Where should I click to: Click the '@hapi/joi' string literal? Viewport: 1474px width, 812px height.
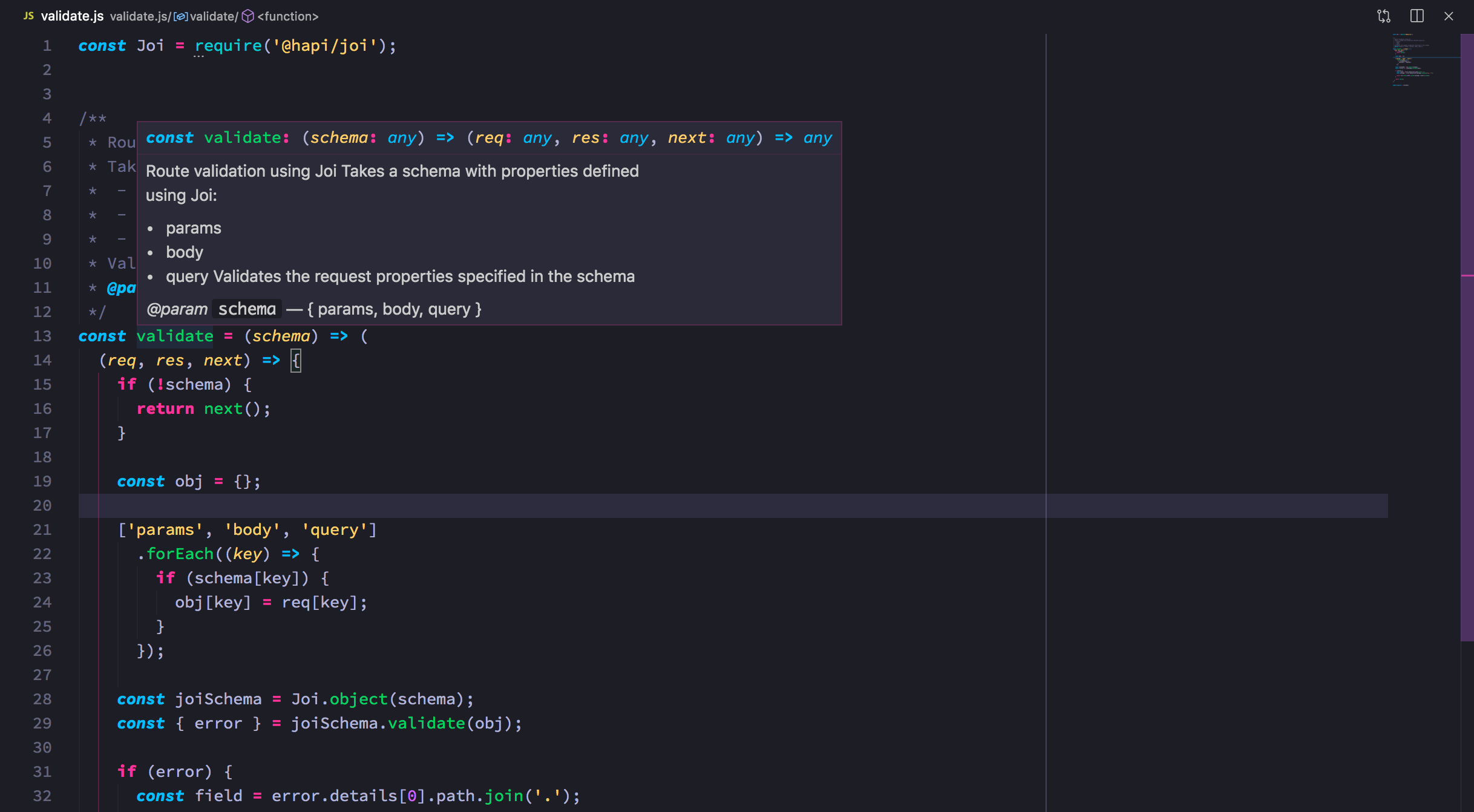point(325,46)
